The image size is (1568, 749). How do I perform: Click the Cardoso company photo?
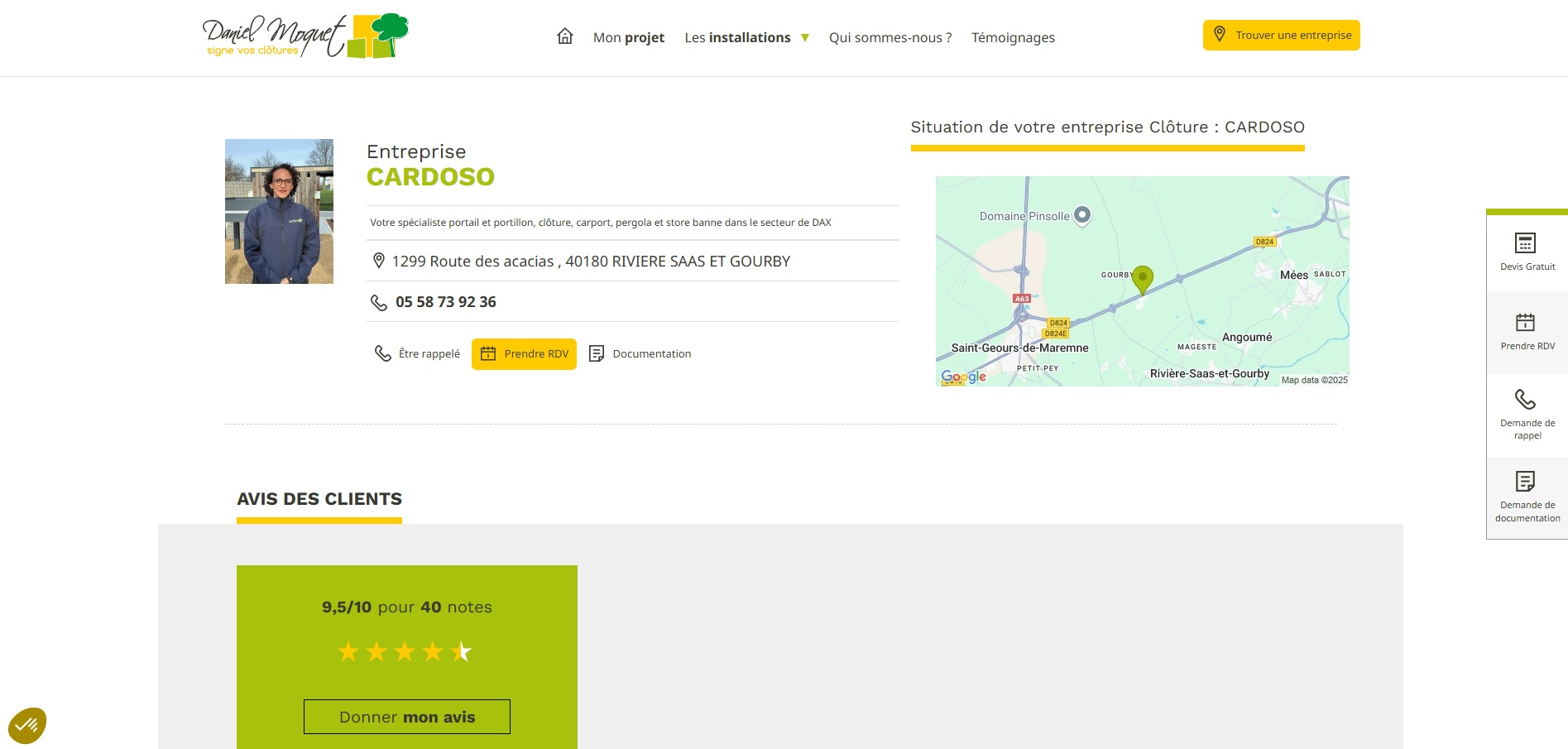click(279, 211)
